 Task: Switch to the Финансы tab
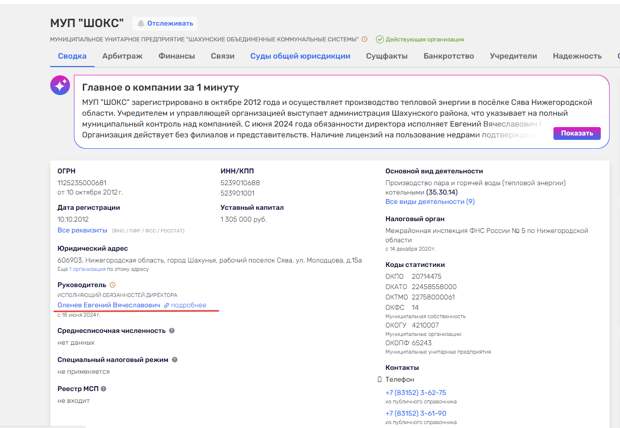click(176, 56)
